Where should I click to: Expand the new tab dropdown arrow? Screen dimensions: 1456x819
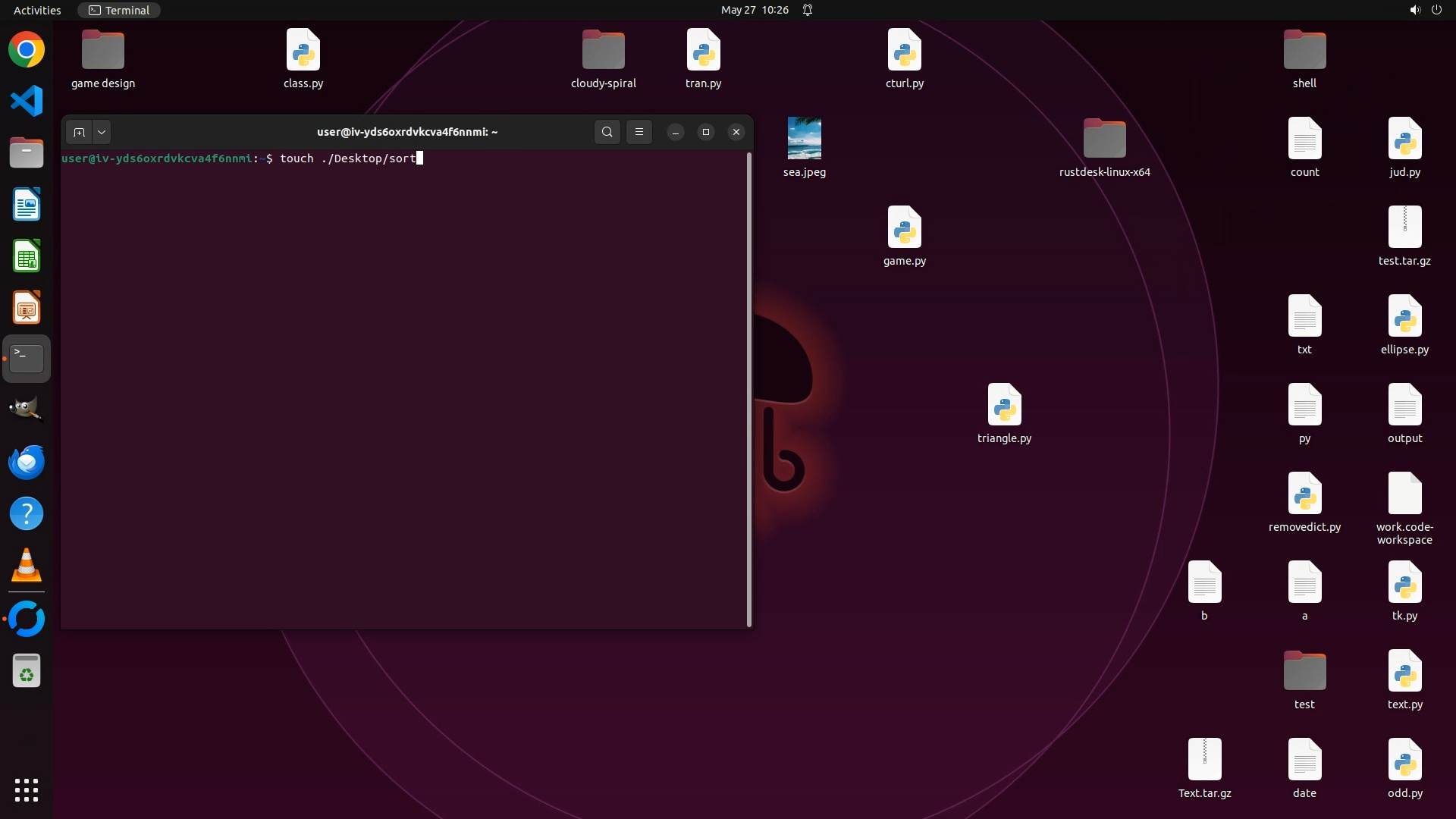coord(102,132)
